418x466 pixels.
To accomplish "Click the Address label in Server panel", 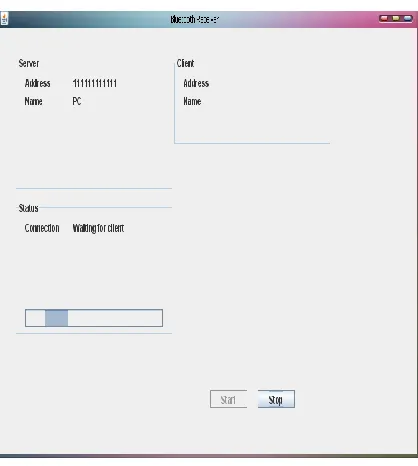I will (37, 83).
